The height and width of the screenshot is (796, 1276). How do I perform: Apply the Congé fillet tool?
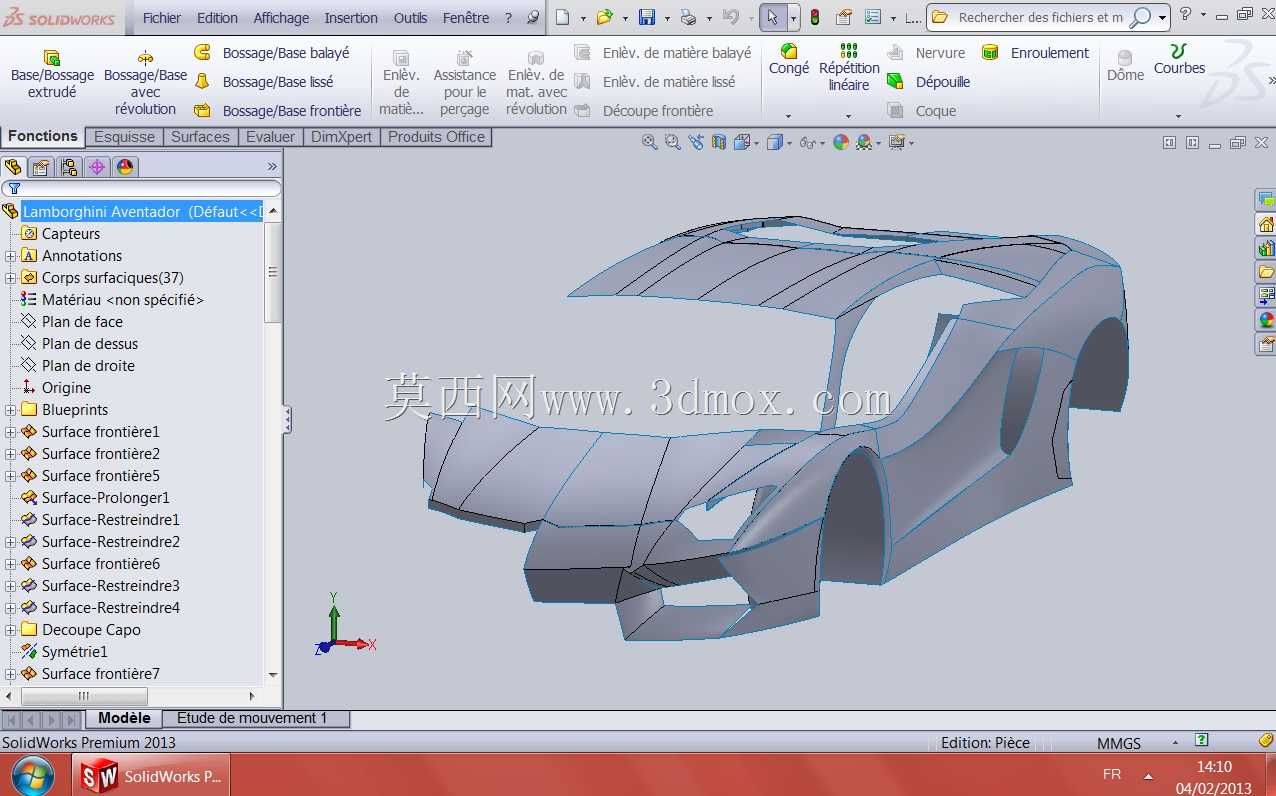click(789, 60)
